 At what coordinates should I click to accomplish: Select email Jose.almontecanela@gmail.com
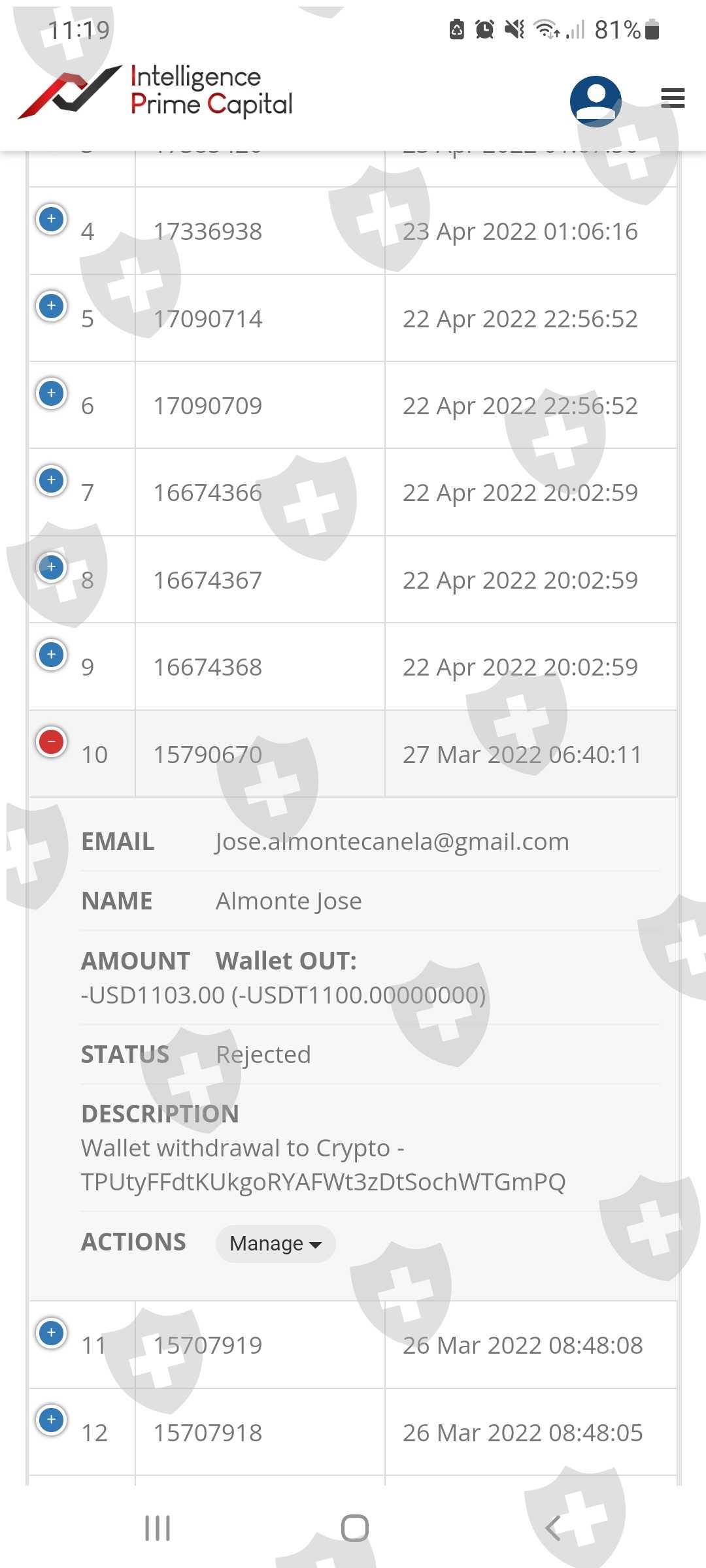click(x=392, y=841)
